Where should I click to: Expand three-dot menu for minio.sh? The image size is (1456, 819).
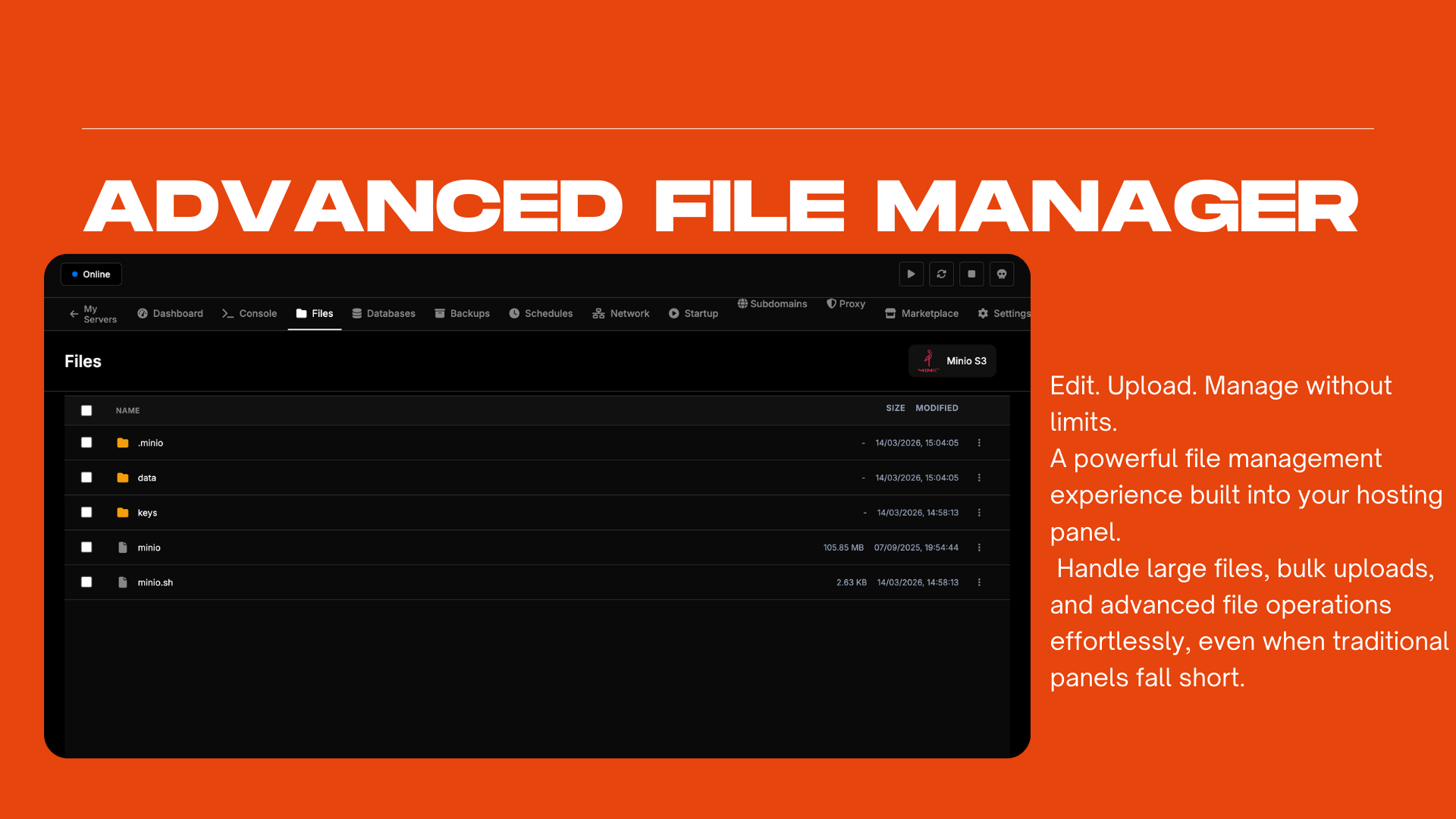click(x=979, y=582)
